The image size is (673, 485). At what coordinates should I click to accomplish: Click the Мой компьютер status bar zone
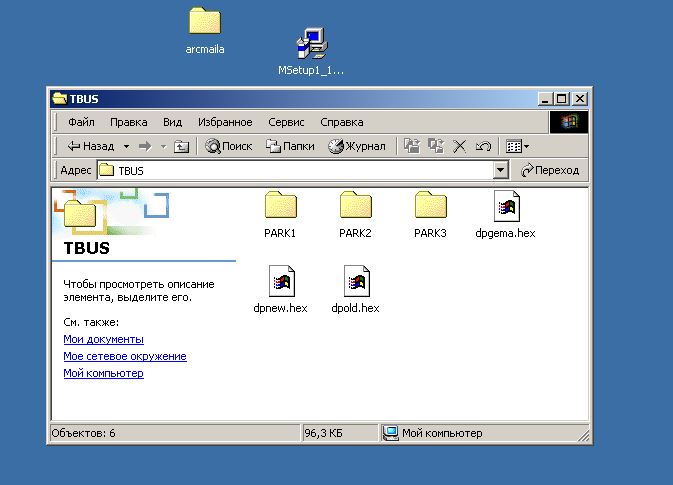click(485, 433)
